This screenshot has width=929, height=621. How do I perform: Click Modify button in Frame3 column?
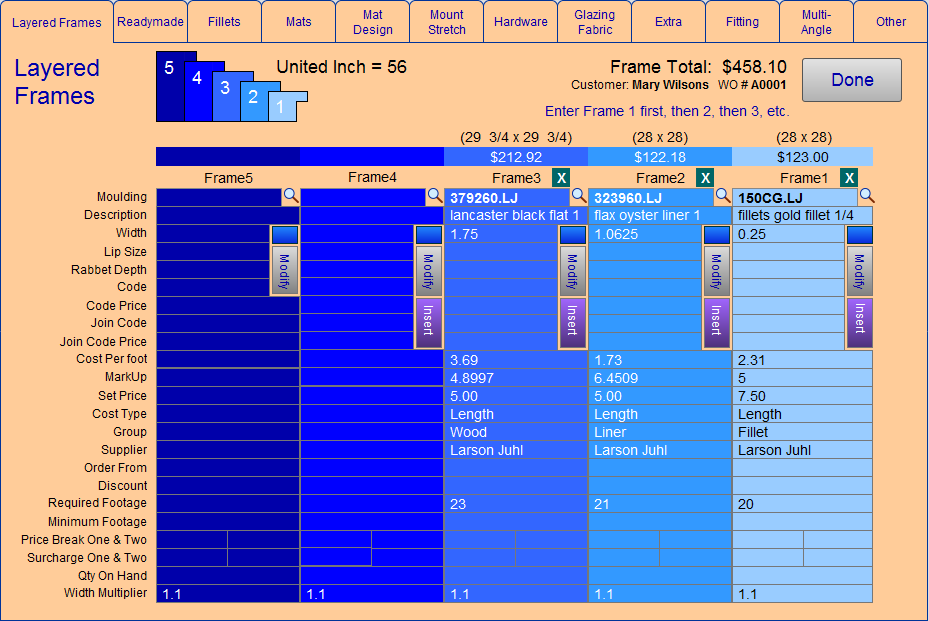click(x=572, y=270)
